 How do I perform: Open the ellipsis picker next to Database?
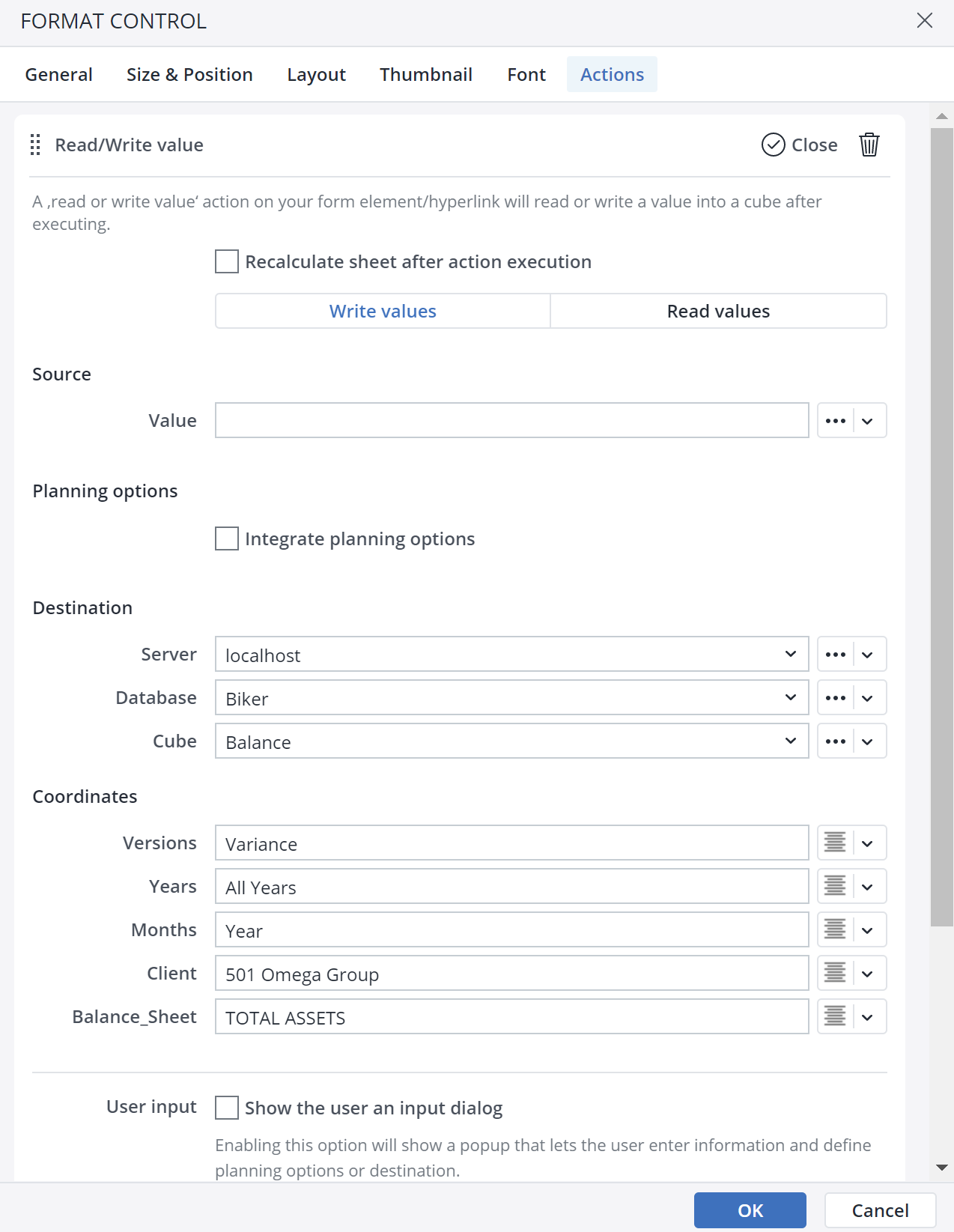836,698
